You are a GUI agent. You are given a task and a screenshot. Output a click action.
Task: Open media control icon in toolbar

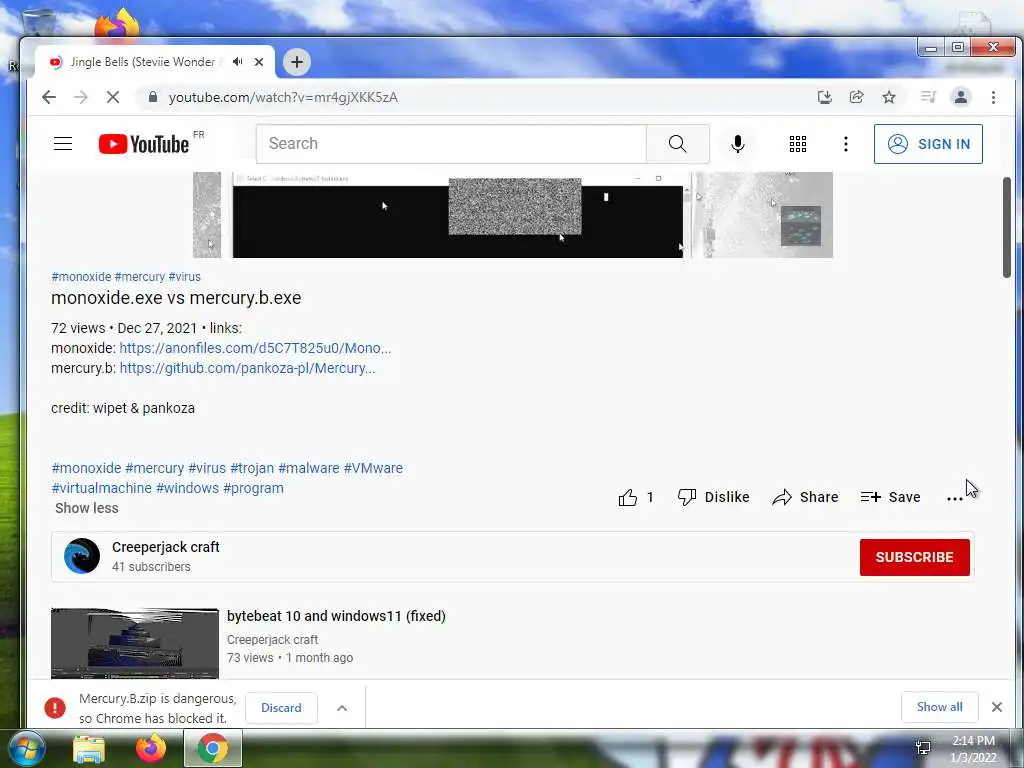(928, 97)
